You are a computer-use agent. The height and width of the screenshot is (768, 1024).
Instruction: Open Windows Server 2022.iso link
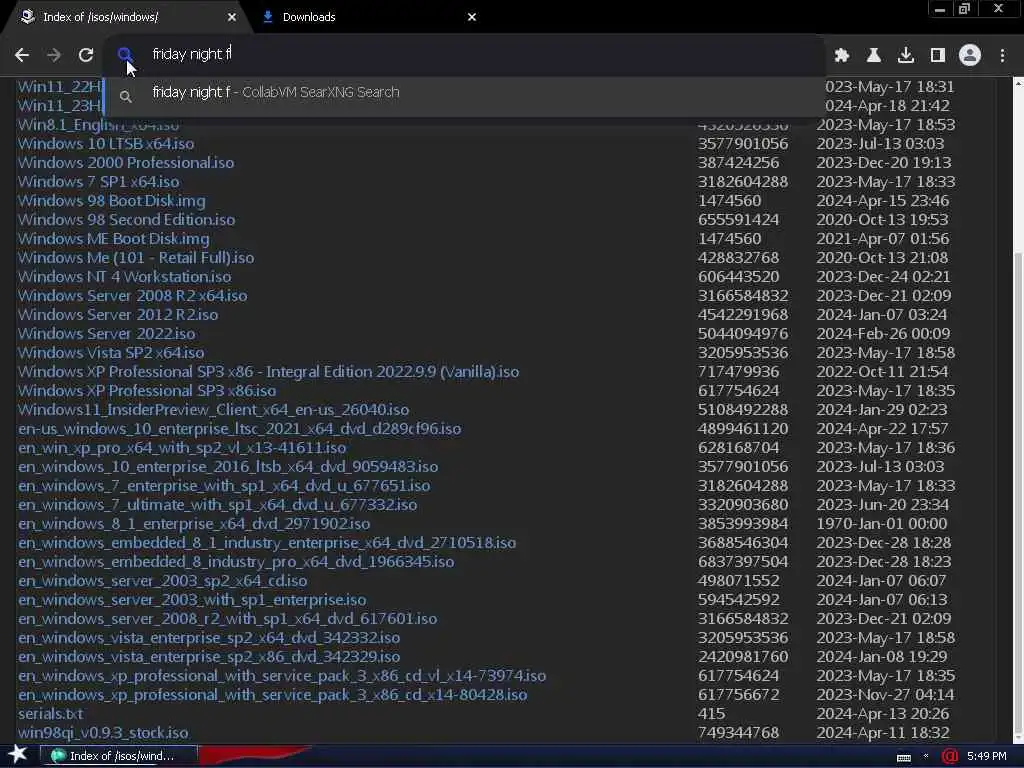(x=106, y=333)
